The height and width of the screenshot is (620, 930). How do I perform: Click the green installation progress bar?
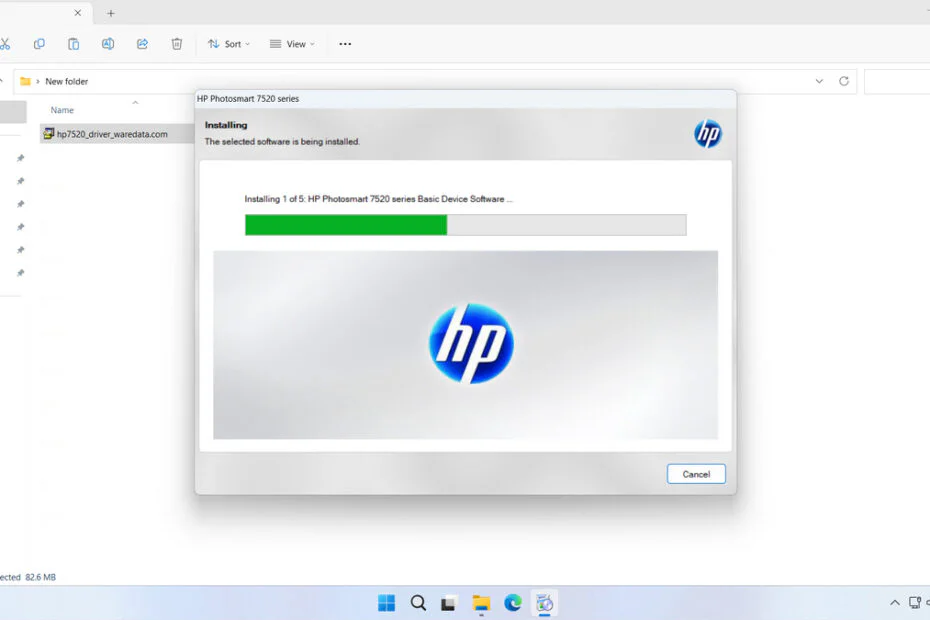point(345,225)
